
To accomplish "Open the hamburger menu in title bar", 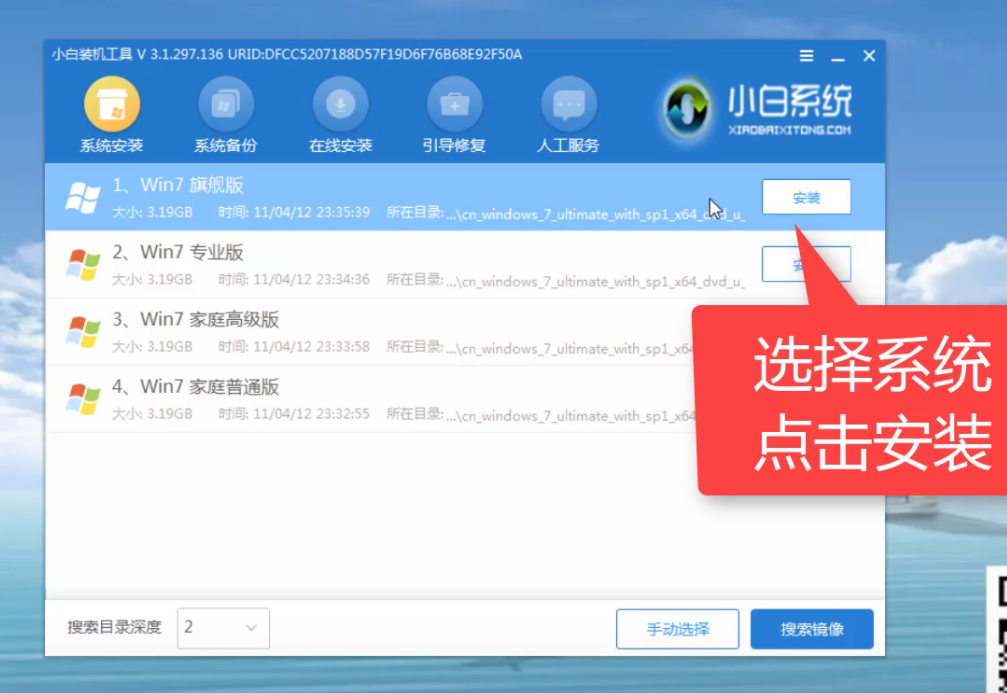I will [806, 56].
